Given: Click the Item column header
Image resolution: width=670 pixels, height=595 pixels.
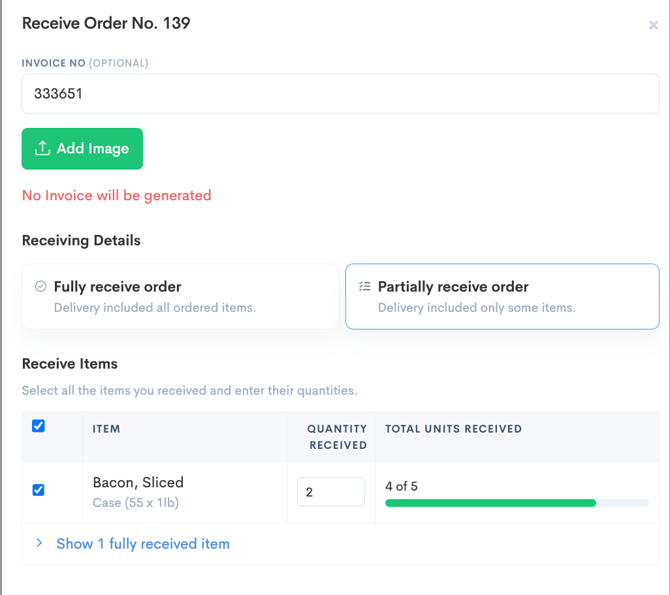Looking at the screenshot, I should tap(106, 429).
